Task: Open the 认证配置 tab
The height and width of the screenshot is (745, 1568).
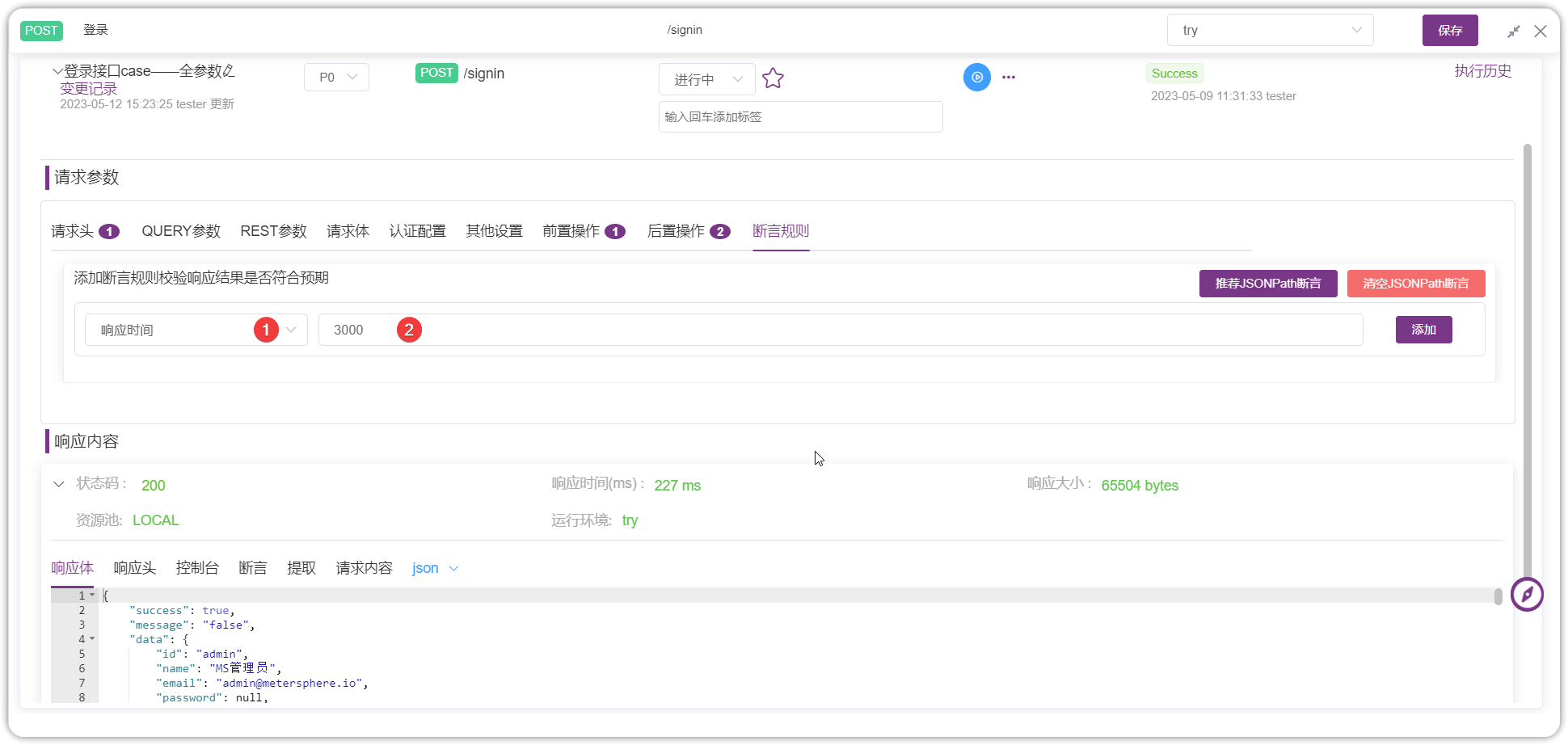Action: [418, 231]
